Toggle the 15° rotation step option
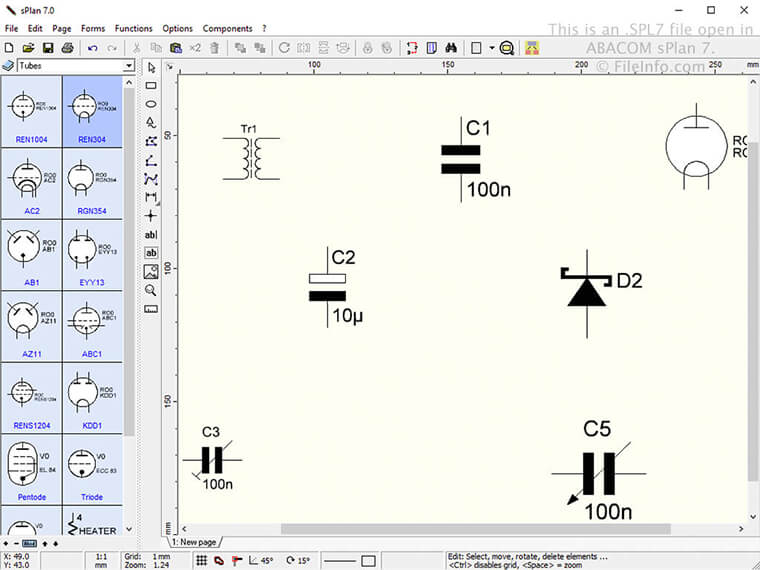760x570 pixels. coord(298,561)
